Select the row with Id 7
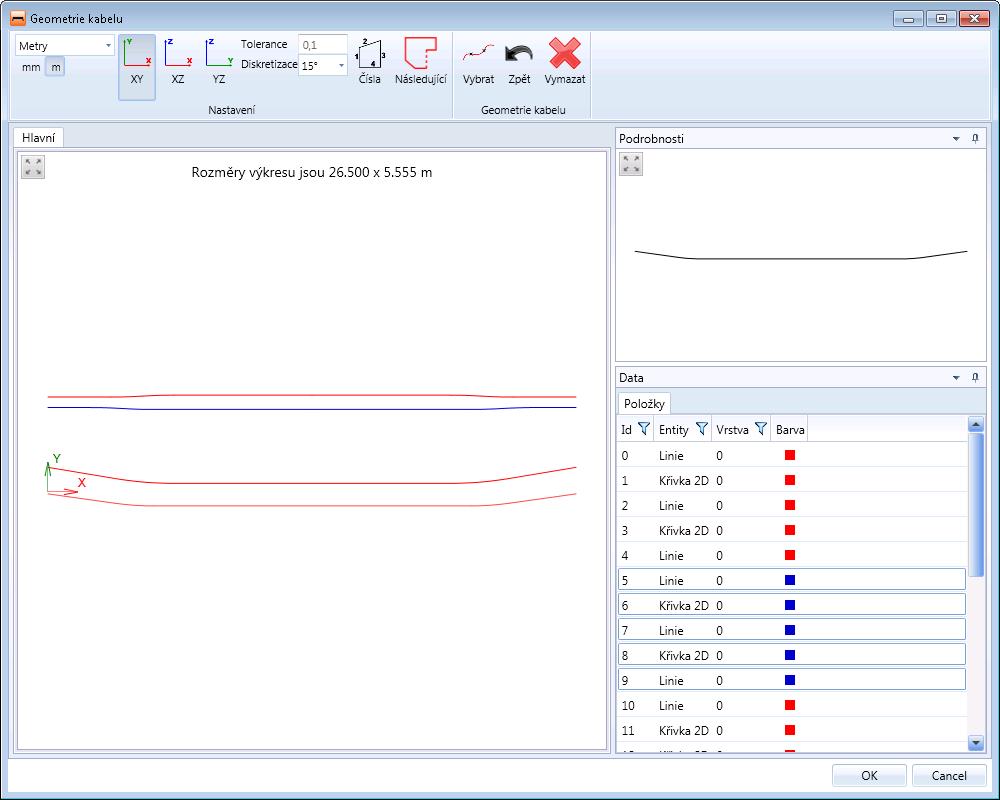1000x800 pixels. pos(791,630)
